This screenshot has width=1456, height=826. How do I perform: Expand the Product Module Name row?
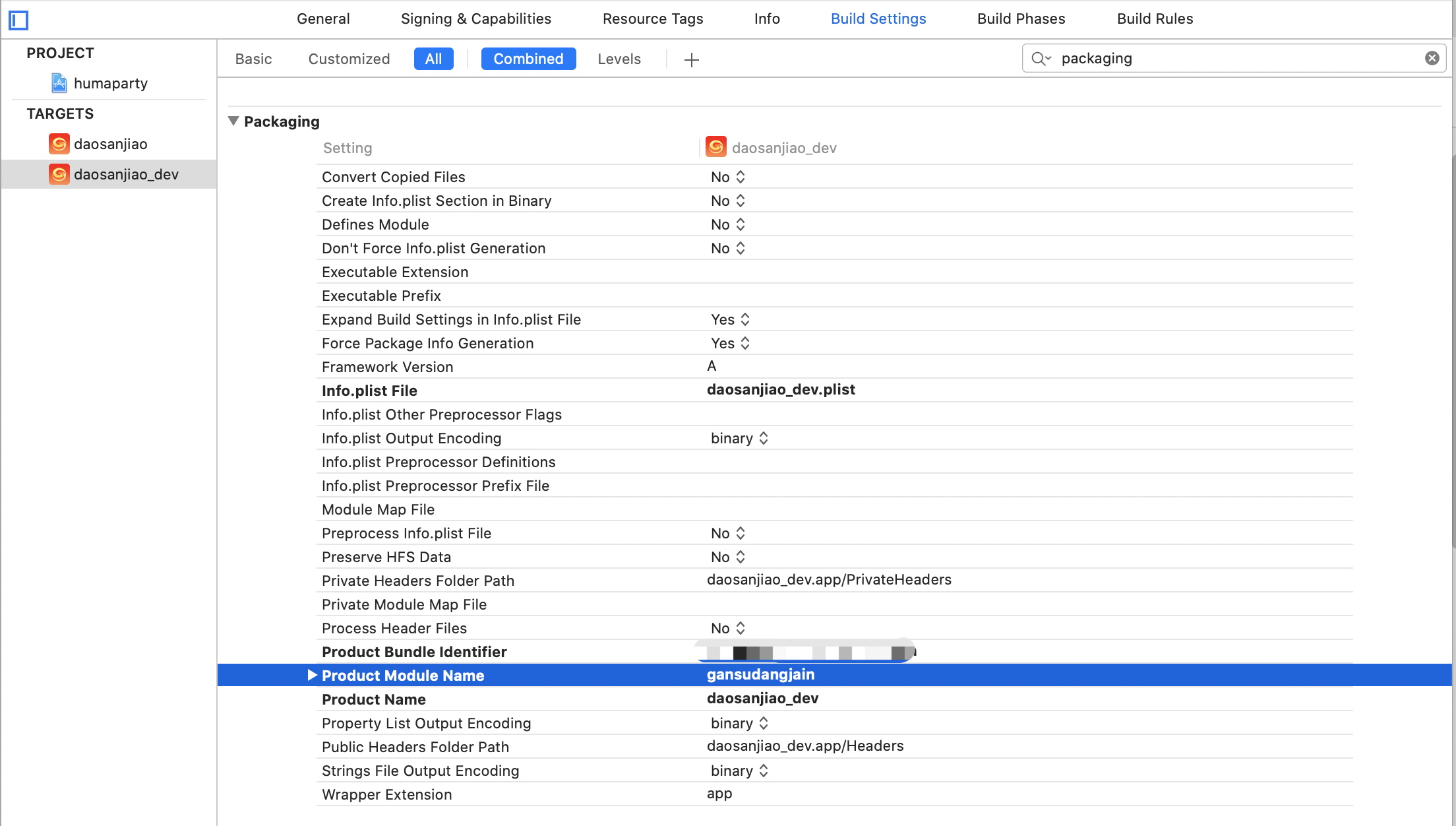313,675
